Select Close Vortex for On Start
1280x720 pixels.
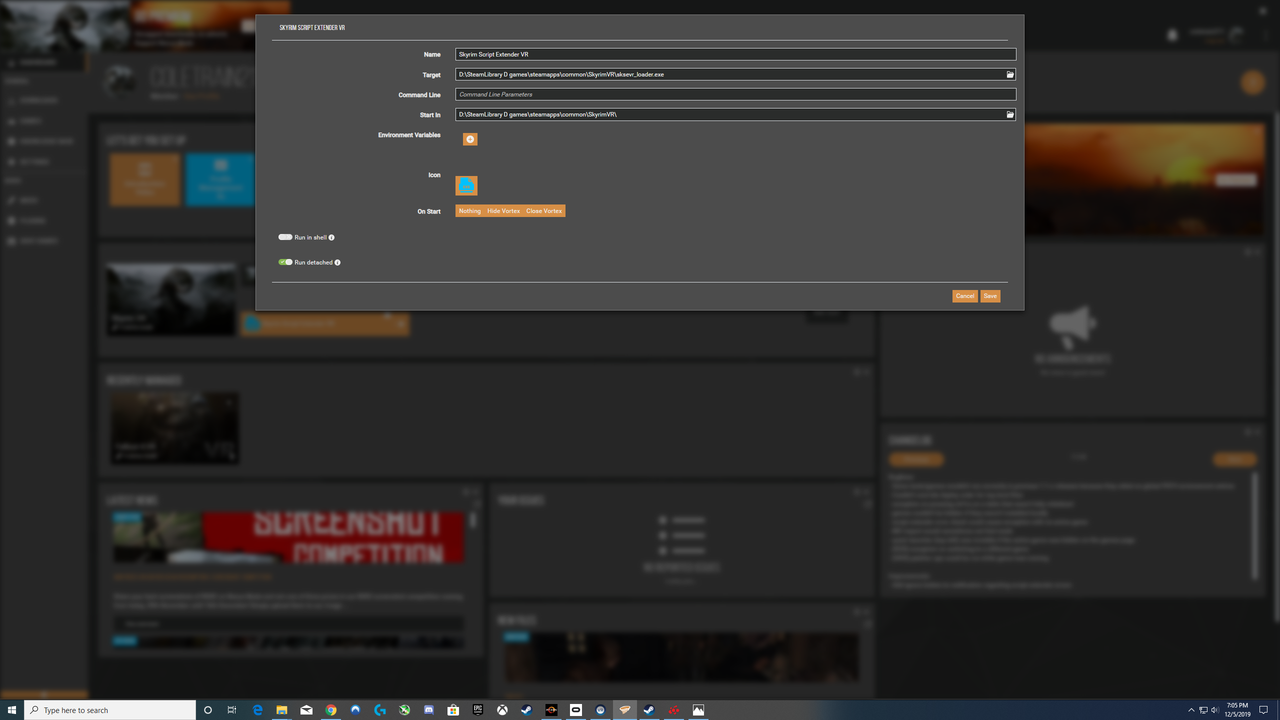pos(544,211)
